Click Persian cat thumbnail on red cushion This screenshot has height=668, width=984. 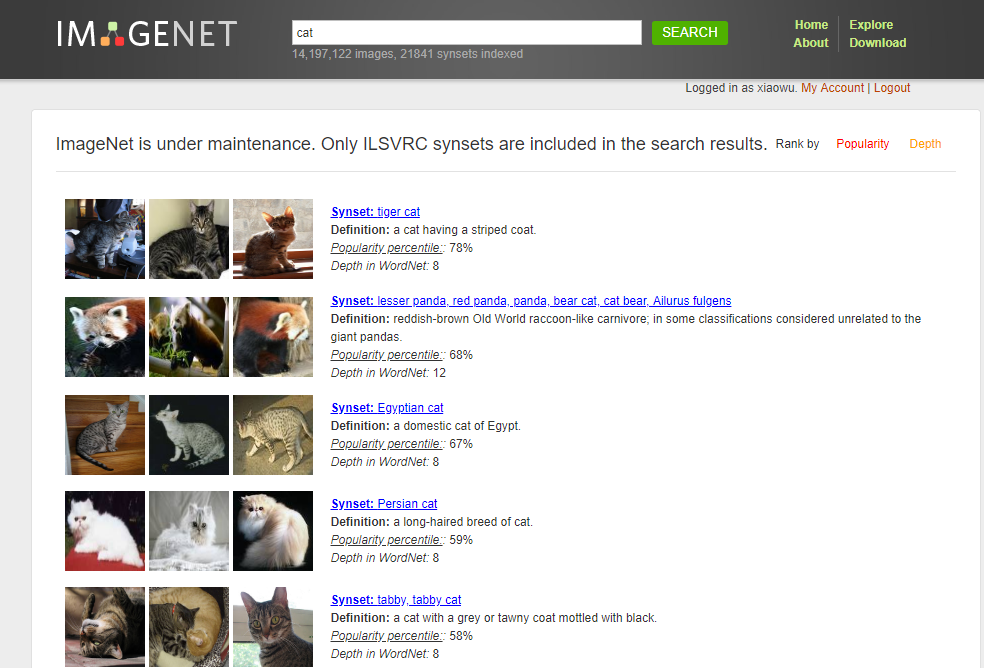pos(105,531)
